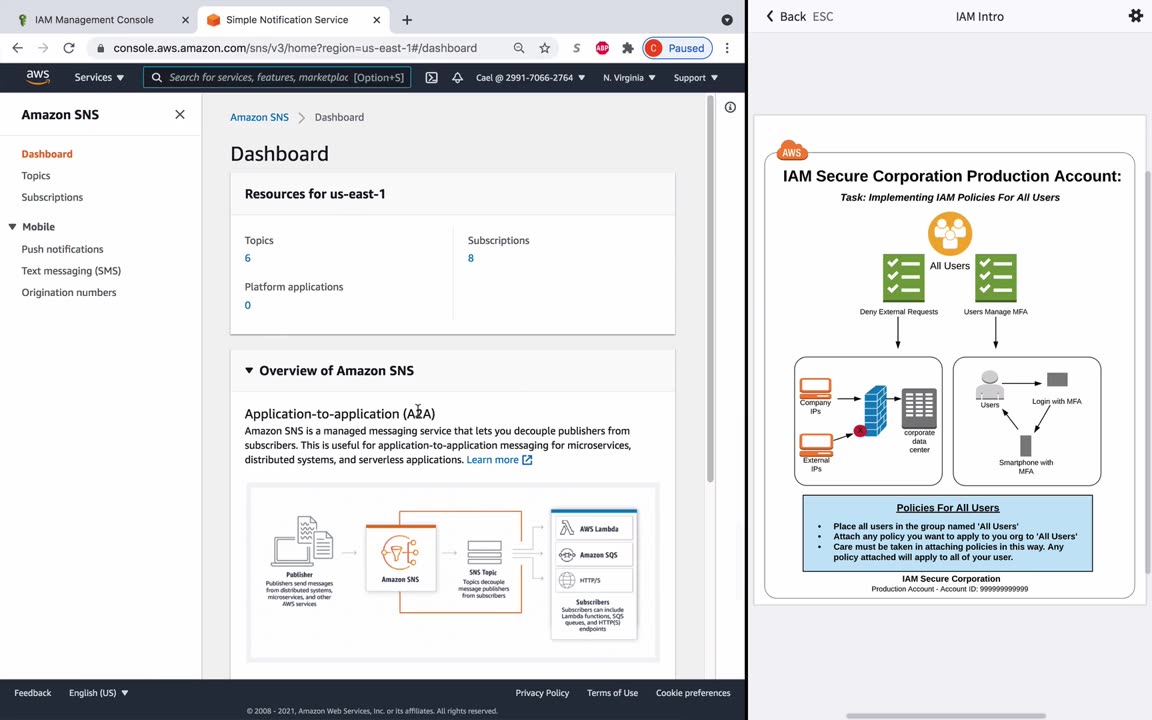Click Amazon SNS breadcrumb link

tap(259, 117)
